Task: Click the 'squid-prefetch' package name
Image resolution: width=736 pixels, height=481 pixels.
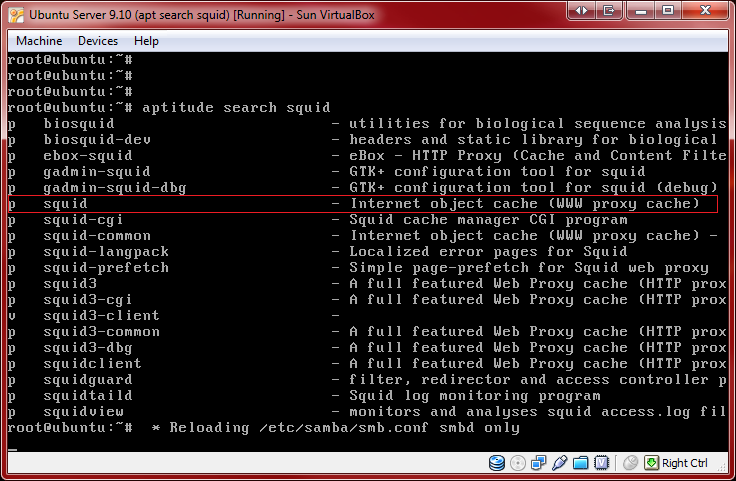Action: (x=106, y=267)
